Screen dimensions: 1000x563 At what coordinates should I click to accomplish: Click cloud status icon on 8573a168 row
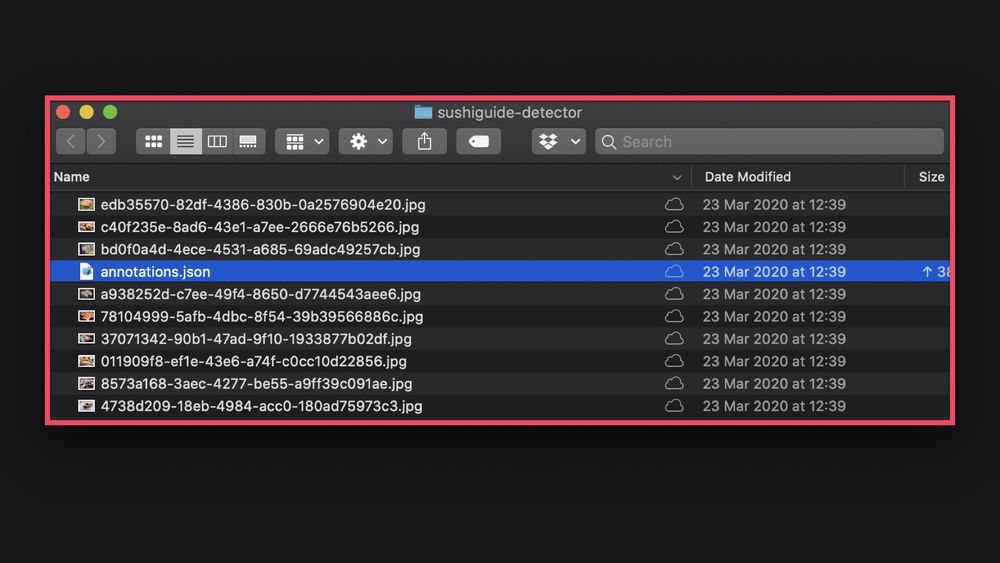click(x=674, y=384)
